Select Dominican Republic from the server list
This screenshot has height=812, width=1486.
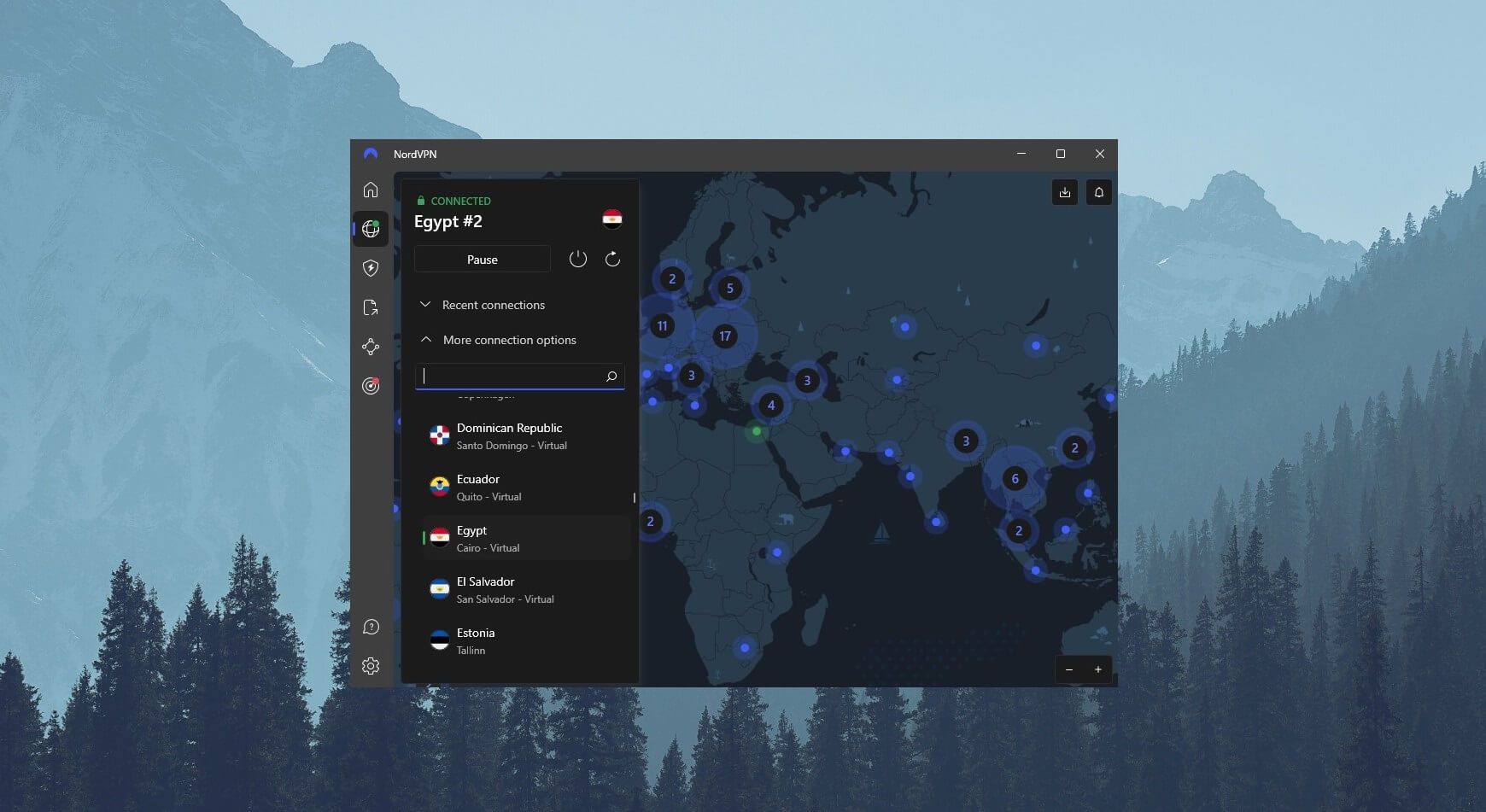[x=525, y=435]
